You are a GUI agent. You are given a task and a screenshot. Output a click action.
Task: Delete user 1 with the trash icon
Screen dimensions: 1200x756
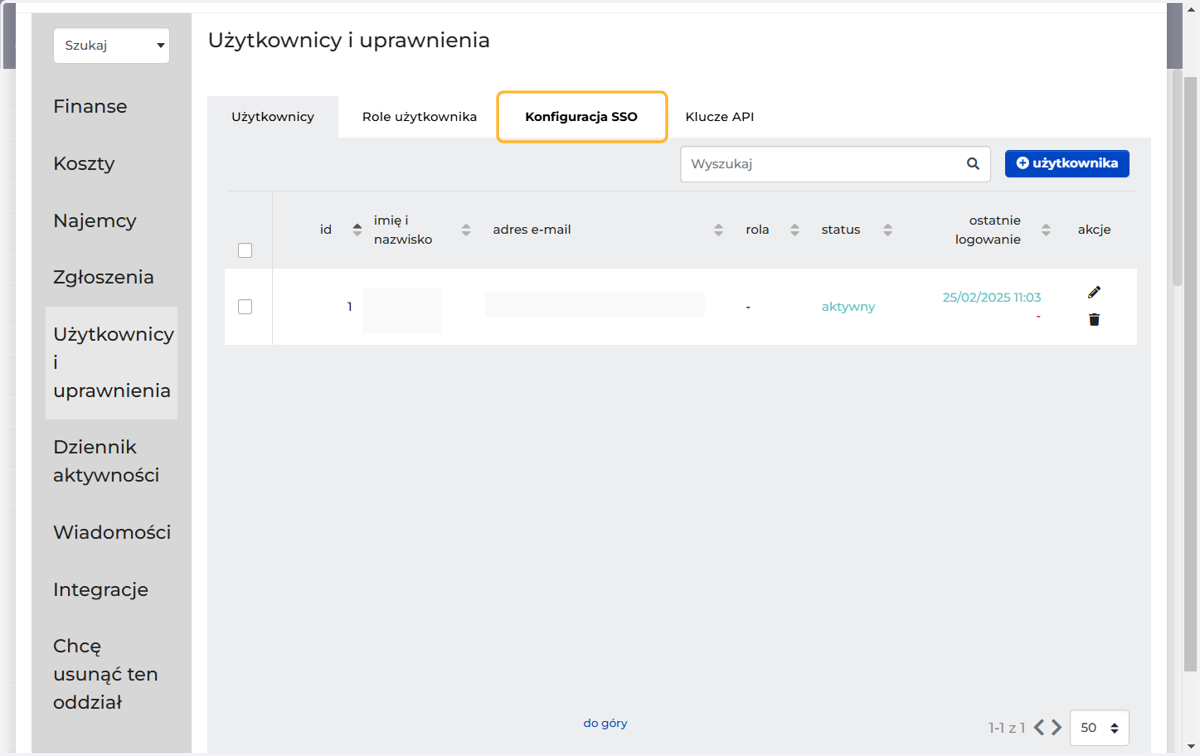click(1094, 319)
